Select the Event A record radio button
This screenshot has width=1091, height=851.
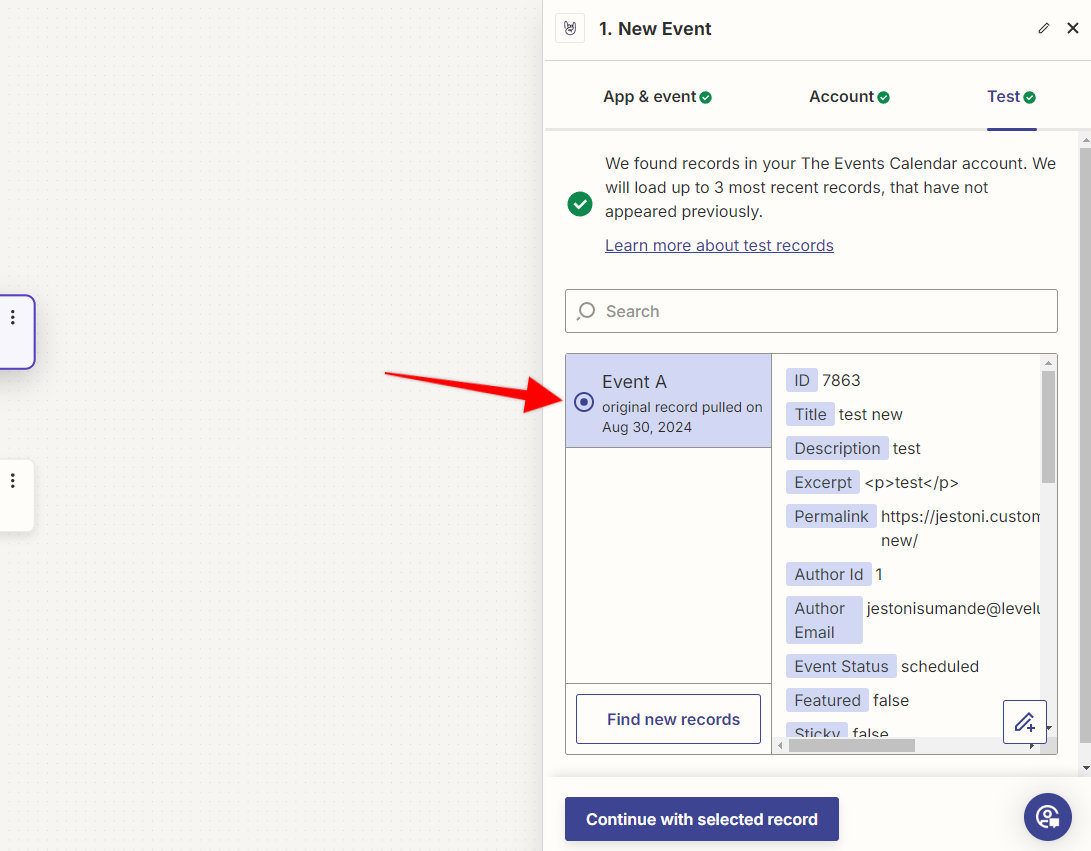click(x=583, y=402)
